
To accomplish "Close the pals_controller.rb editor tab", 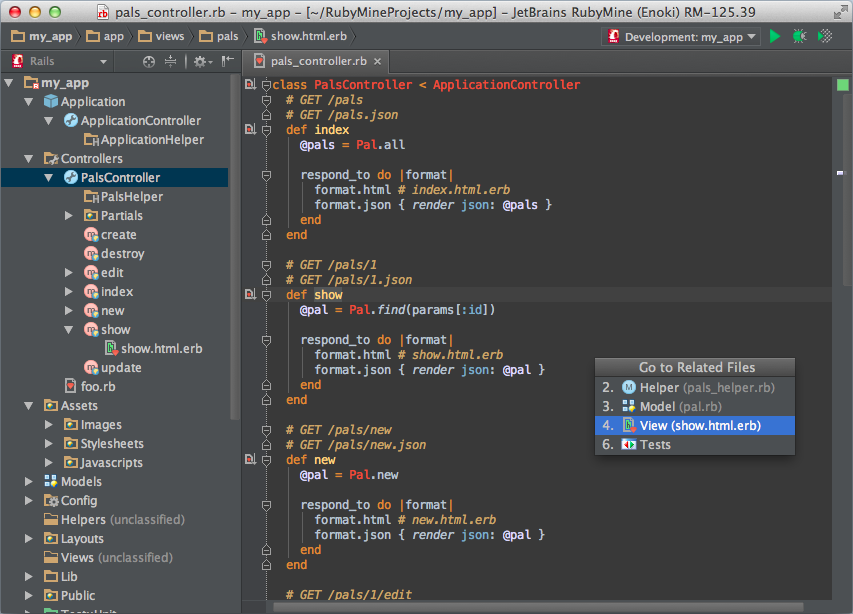I will pos(376,61).
